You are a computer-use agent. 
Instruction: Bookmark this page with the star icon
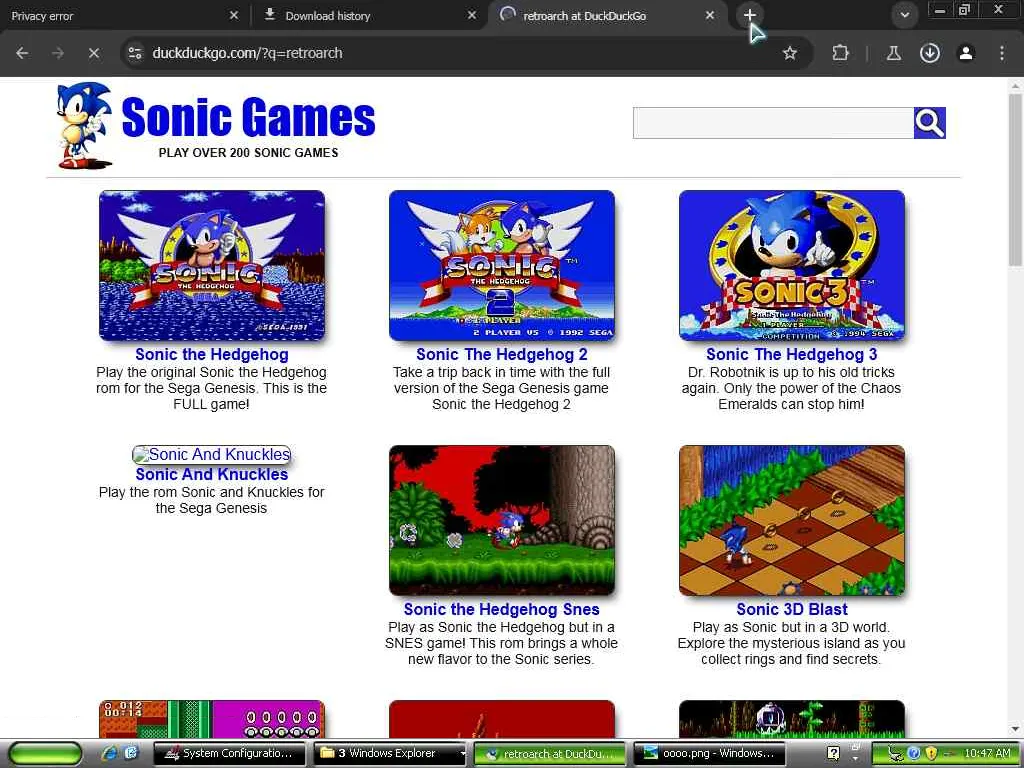[x=790, y=53]
